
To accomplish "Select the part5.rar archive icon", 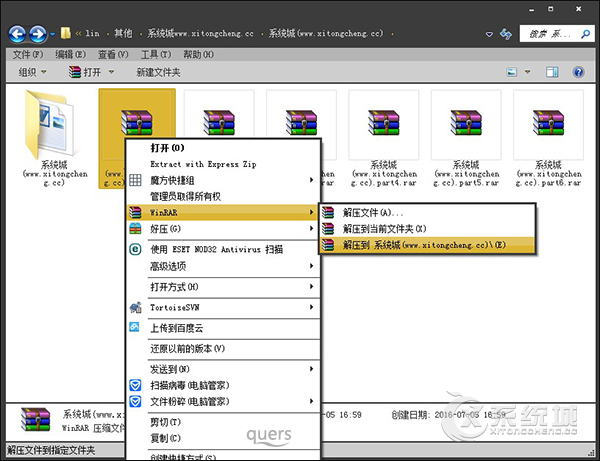I will tap(466, 122).
